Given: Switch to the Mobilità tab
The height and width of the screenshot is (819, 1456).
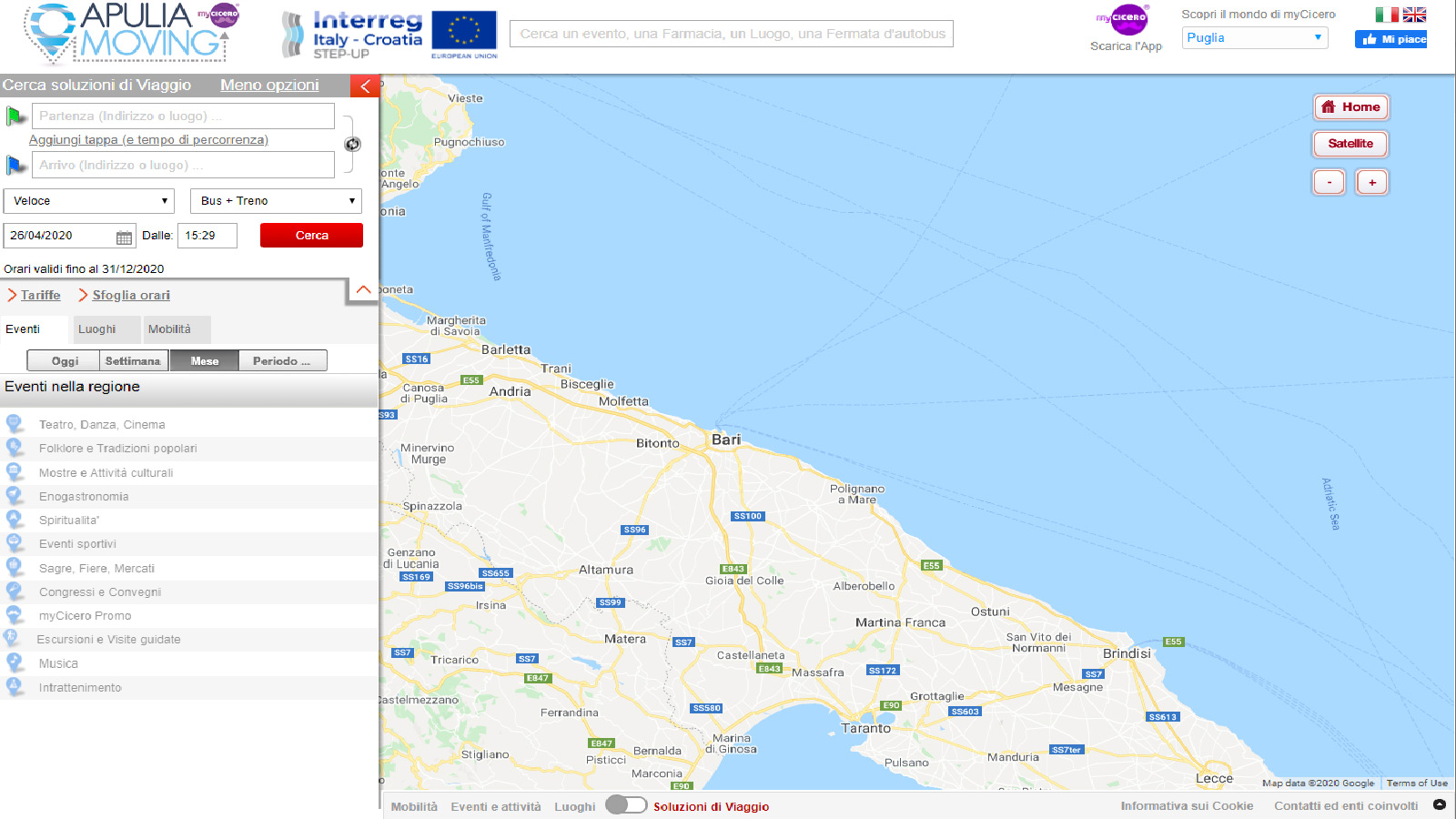Looking at the screenshot, I should point(170,329).
